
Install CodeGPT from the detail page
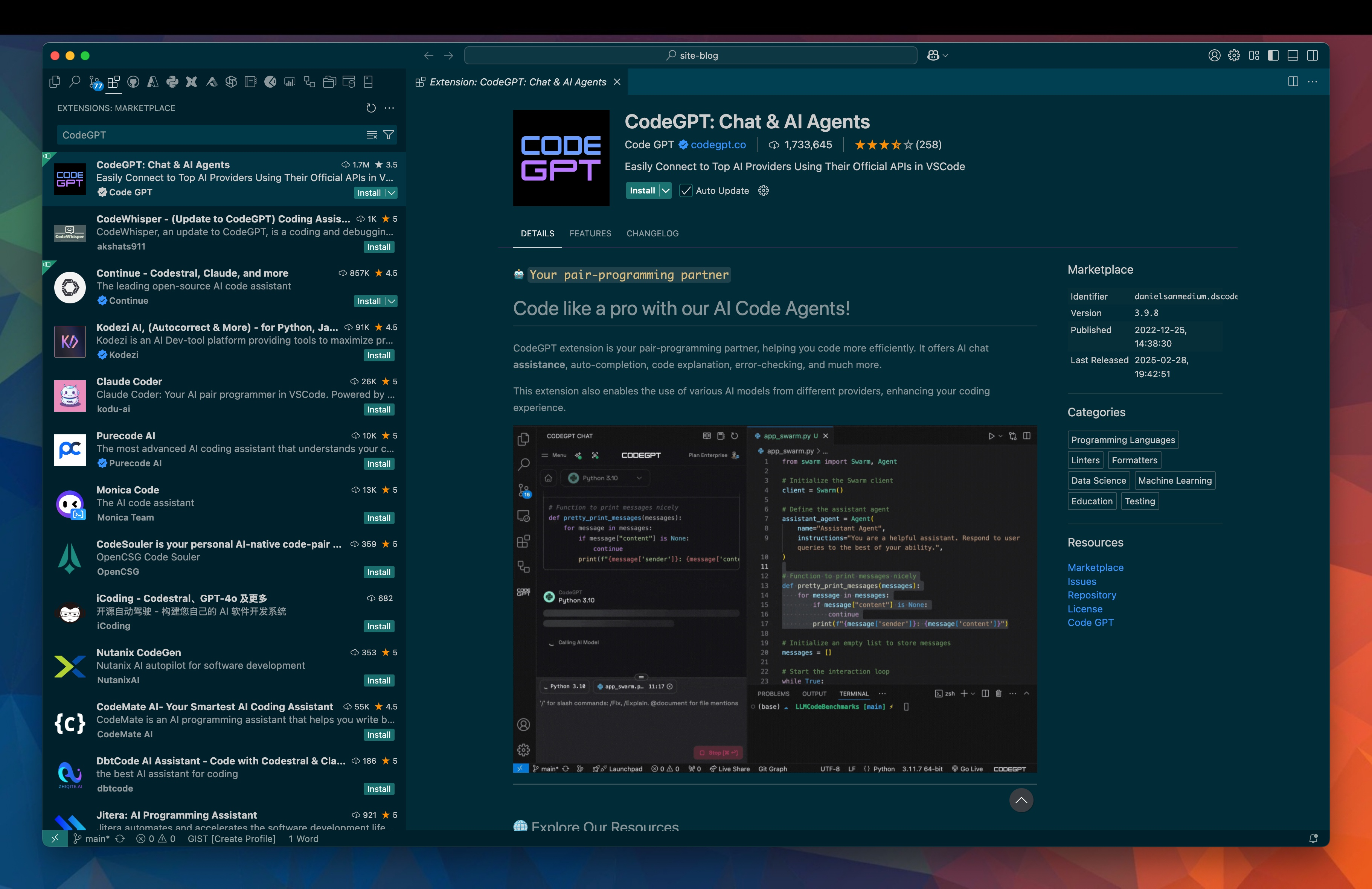pos(642,191)
